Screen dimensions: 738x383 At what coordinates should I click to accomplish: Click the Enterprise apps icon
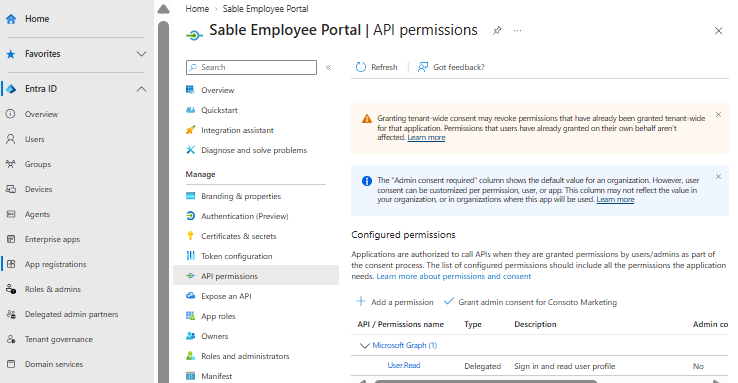point(11,239)
